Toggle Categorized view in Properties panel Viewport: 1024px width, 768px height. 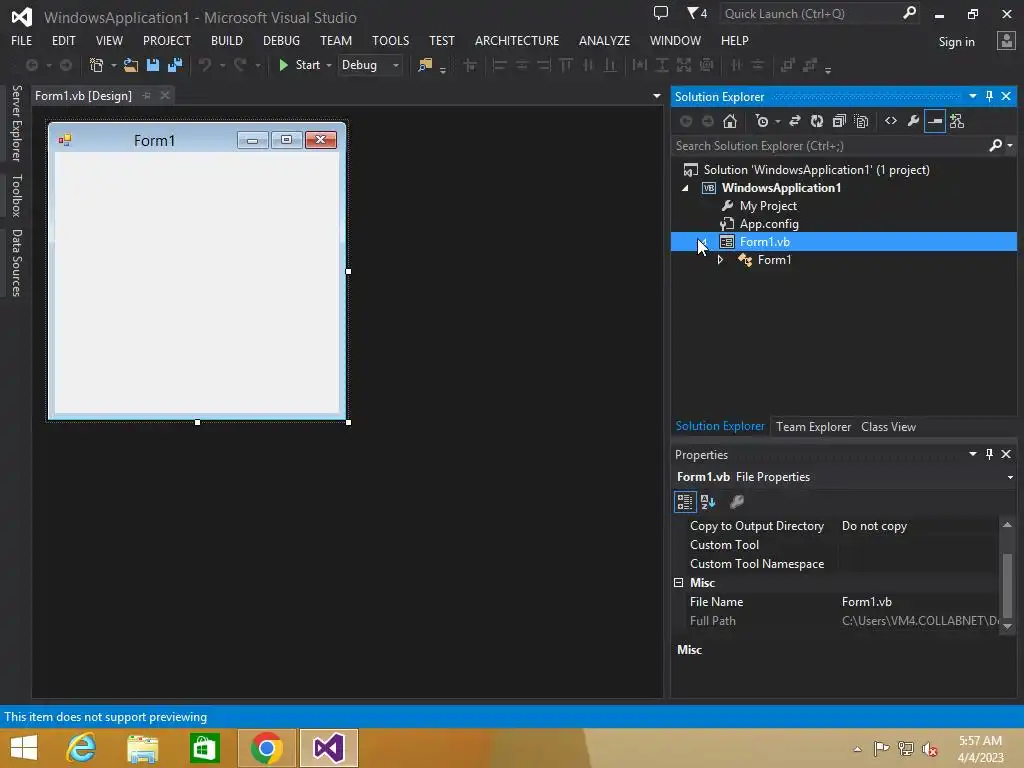pyautogui.click(x=684, y=502)
